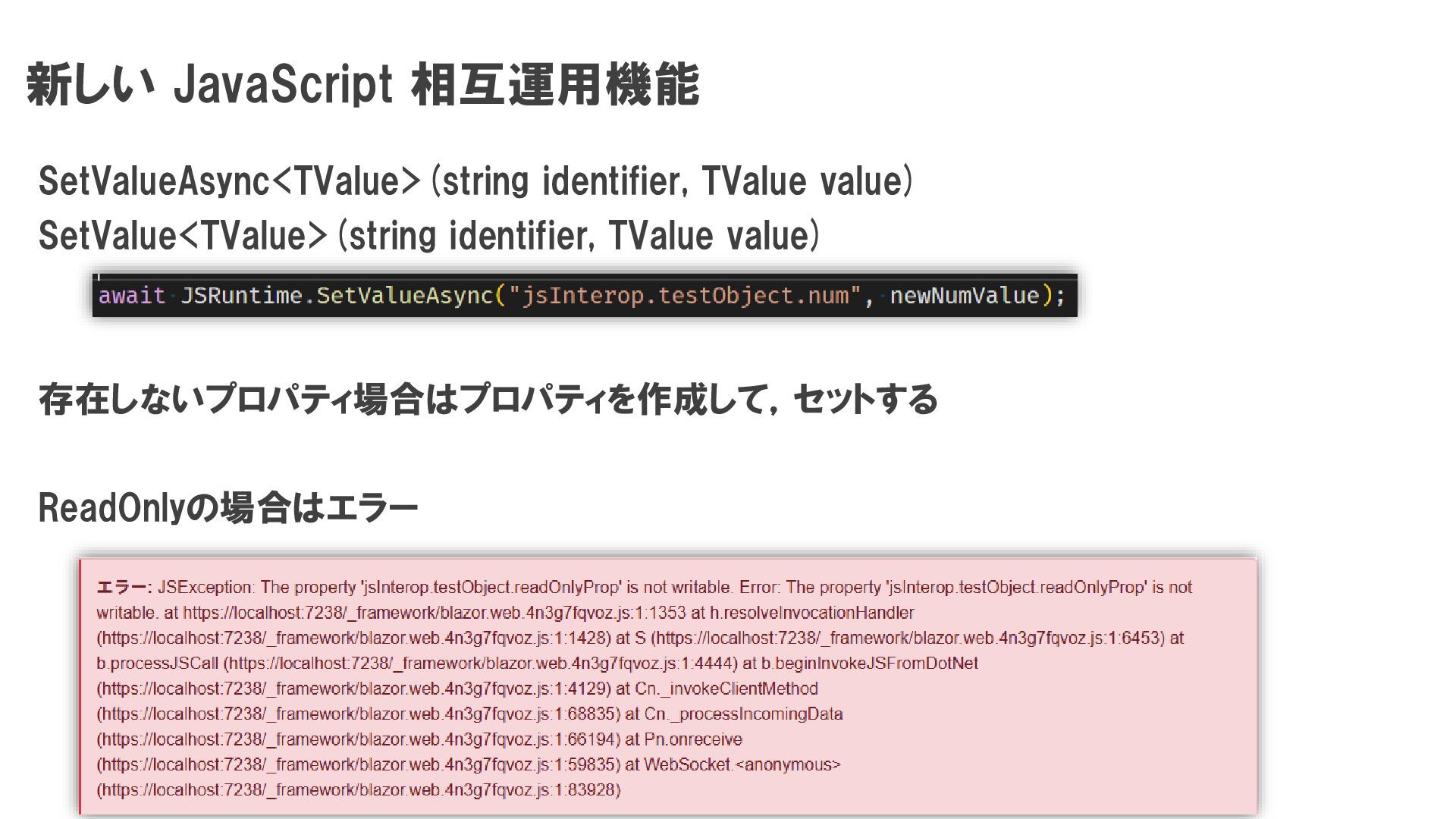Viewport: 1456px width, 819px height.
Task: Click 'JSRuntime' in the code snippet
Action: tap(241, 296)
